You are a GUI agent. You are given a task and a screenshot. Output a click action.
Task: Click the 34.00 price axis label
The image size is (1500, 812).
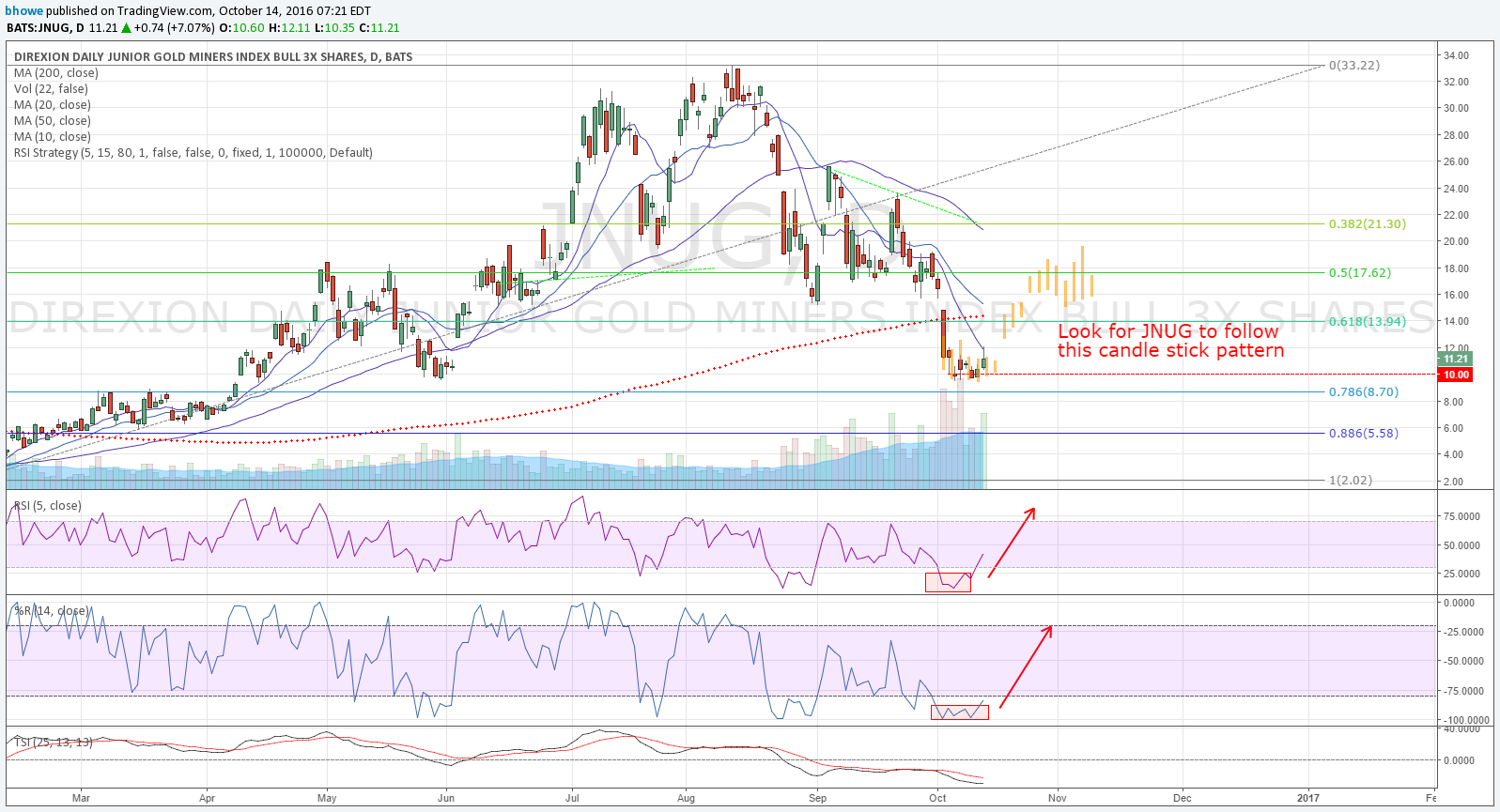point(1457,56)
